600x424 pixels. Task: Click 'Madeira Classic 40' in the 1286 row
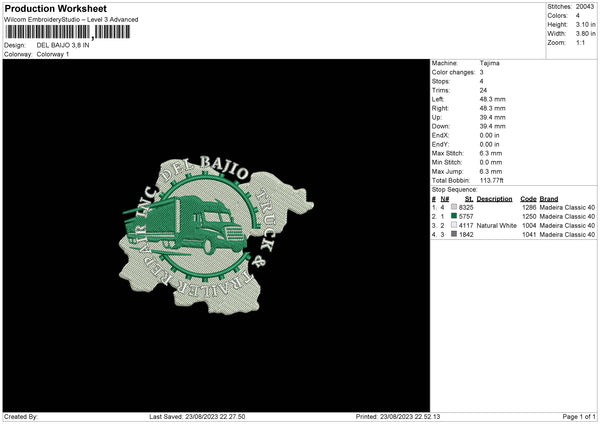(x=567, y=207)
